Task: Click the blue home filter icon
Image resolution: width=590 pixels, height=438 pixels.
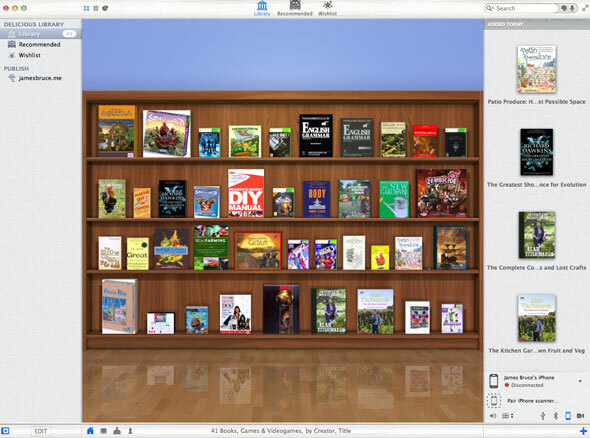Action: click(x=90, y=430)
